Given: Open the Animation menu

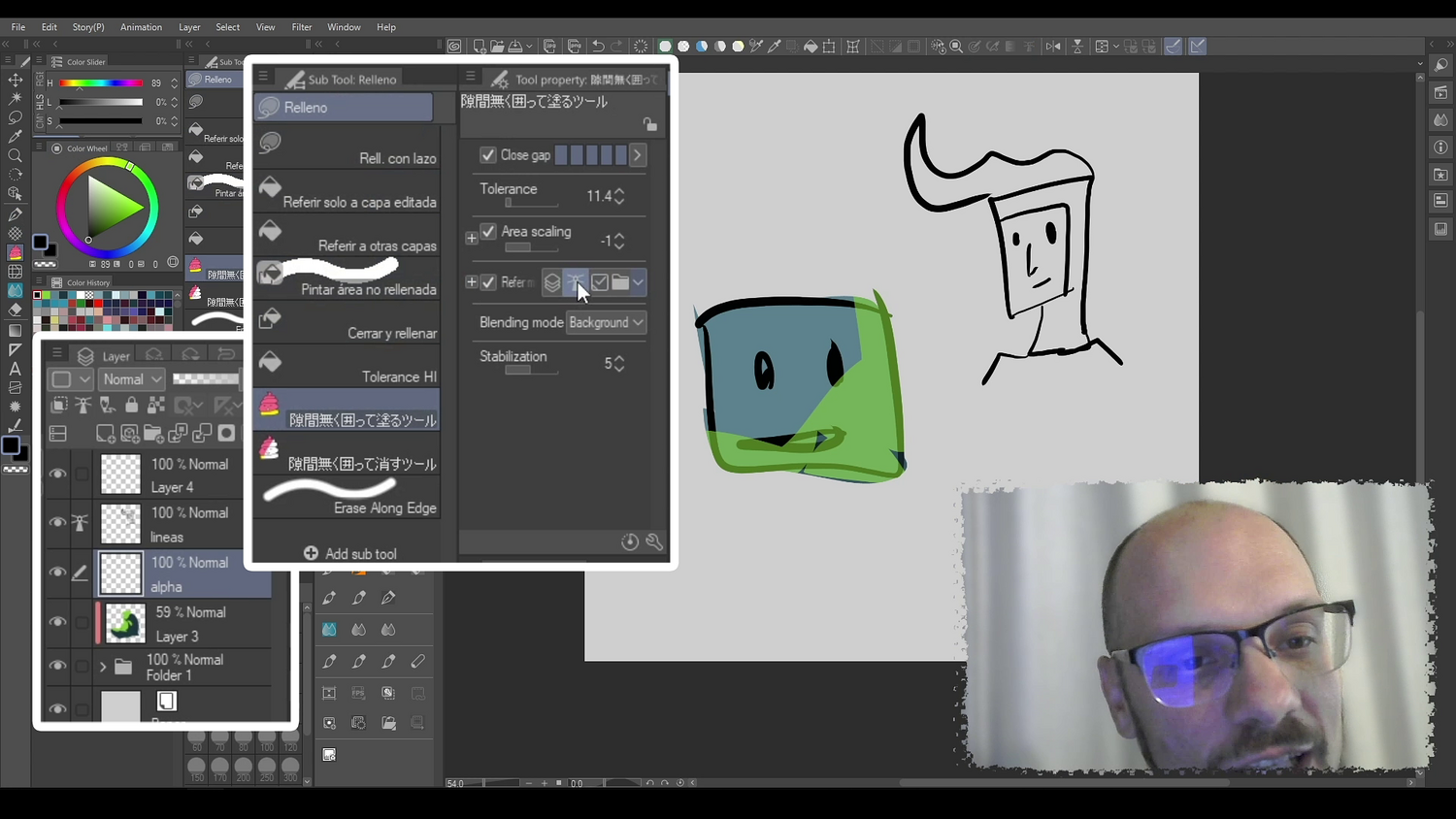Looking at the screenshot, I should [141, 27].
